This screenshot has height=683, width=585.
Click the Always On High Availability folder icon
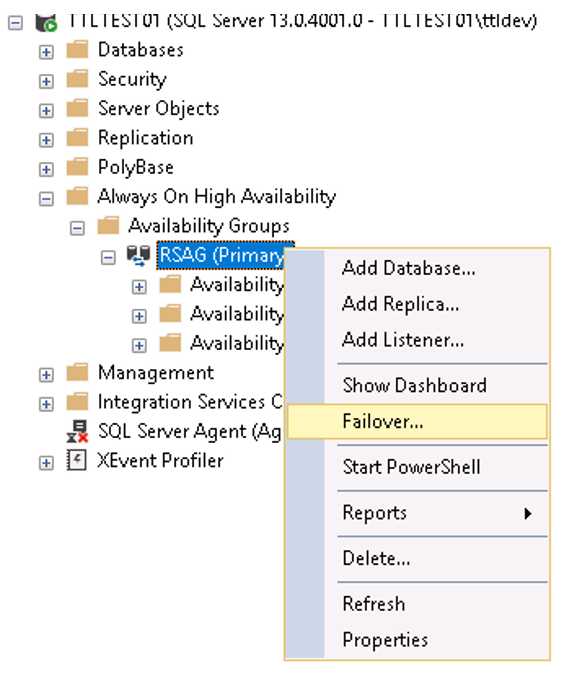(x=78, y=196)
